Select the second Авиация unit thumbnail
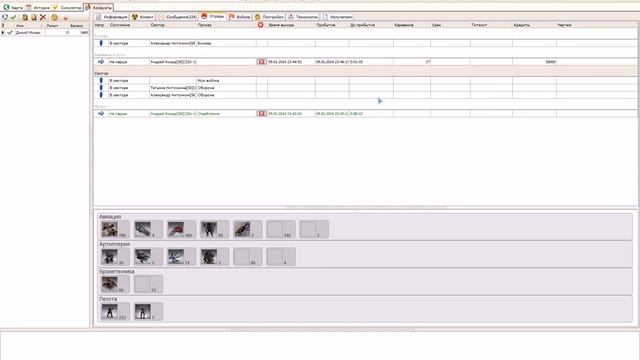Viewport: 640px width, 360px height. tap(143, 229)
